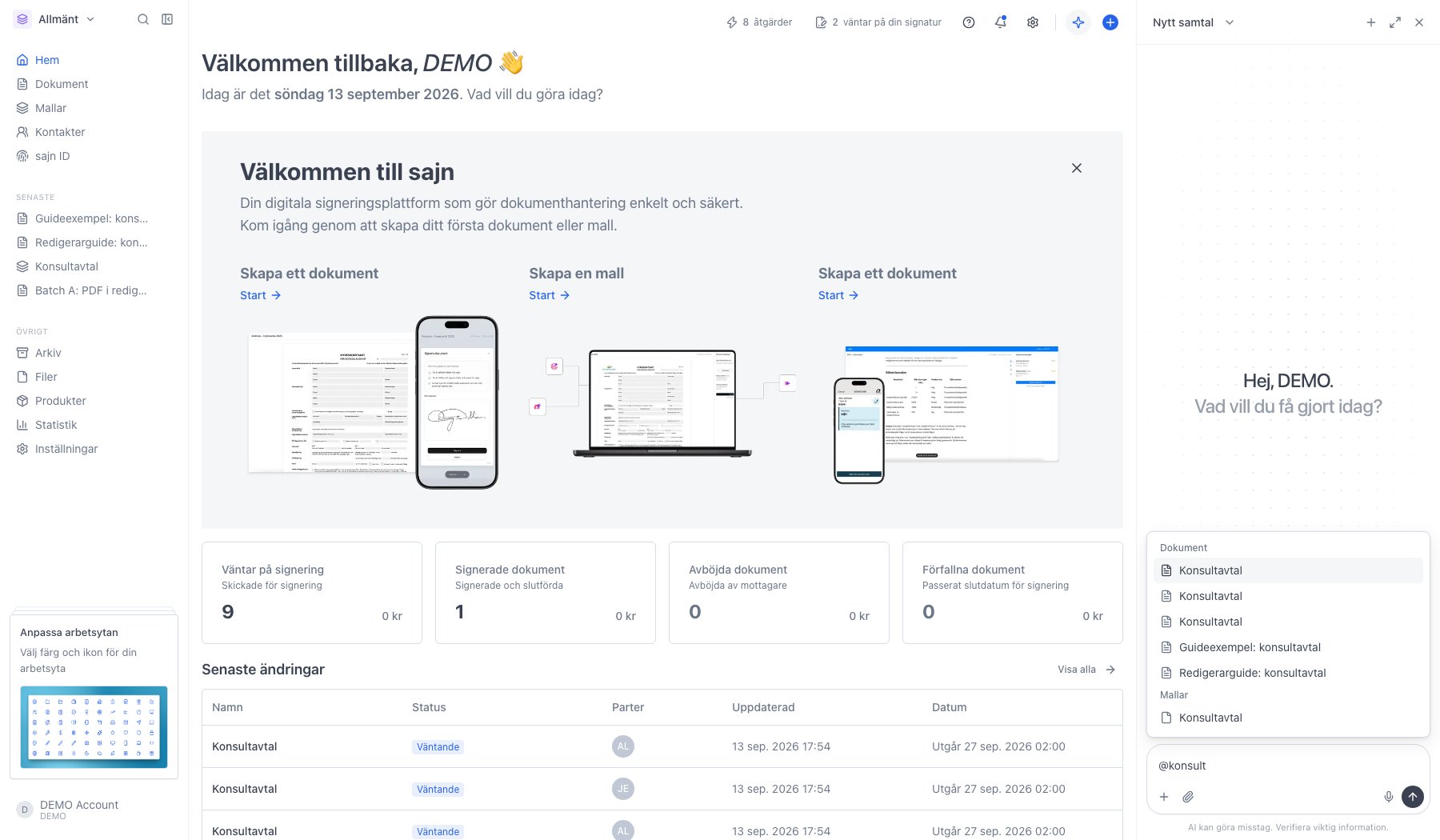This screenshot has height=840, width=1440.
Task: Select Guideexempel: konsultavtal in suggestion list
Action: click(x=1288, y=647)
